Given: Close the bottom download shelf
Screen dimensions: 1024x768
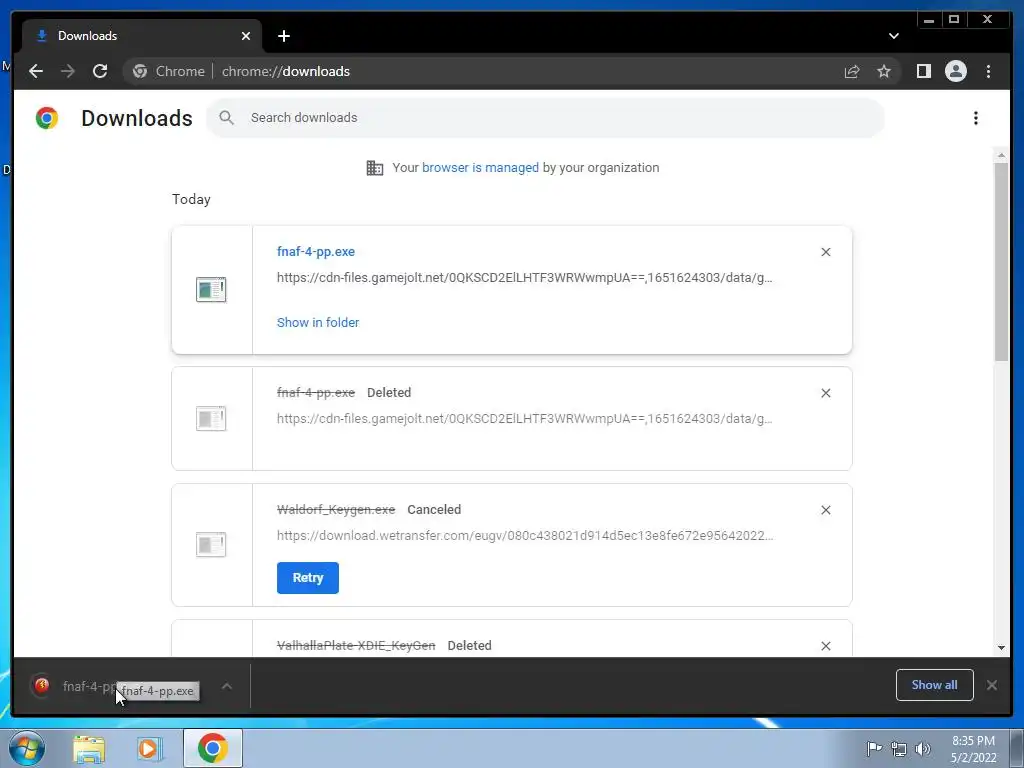Looking at the screenshot, I should pyautogui.click(x=991, y=685).
